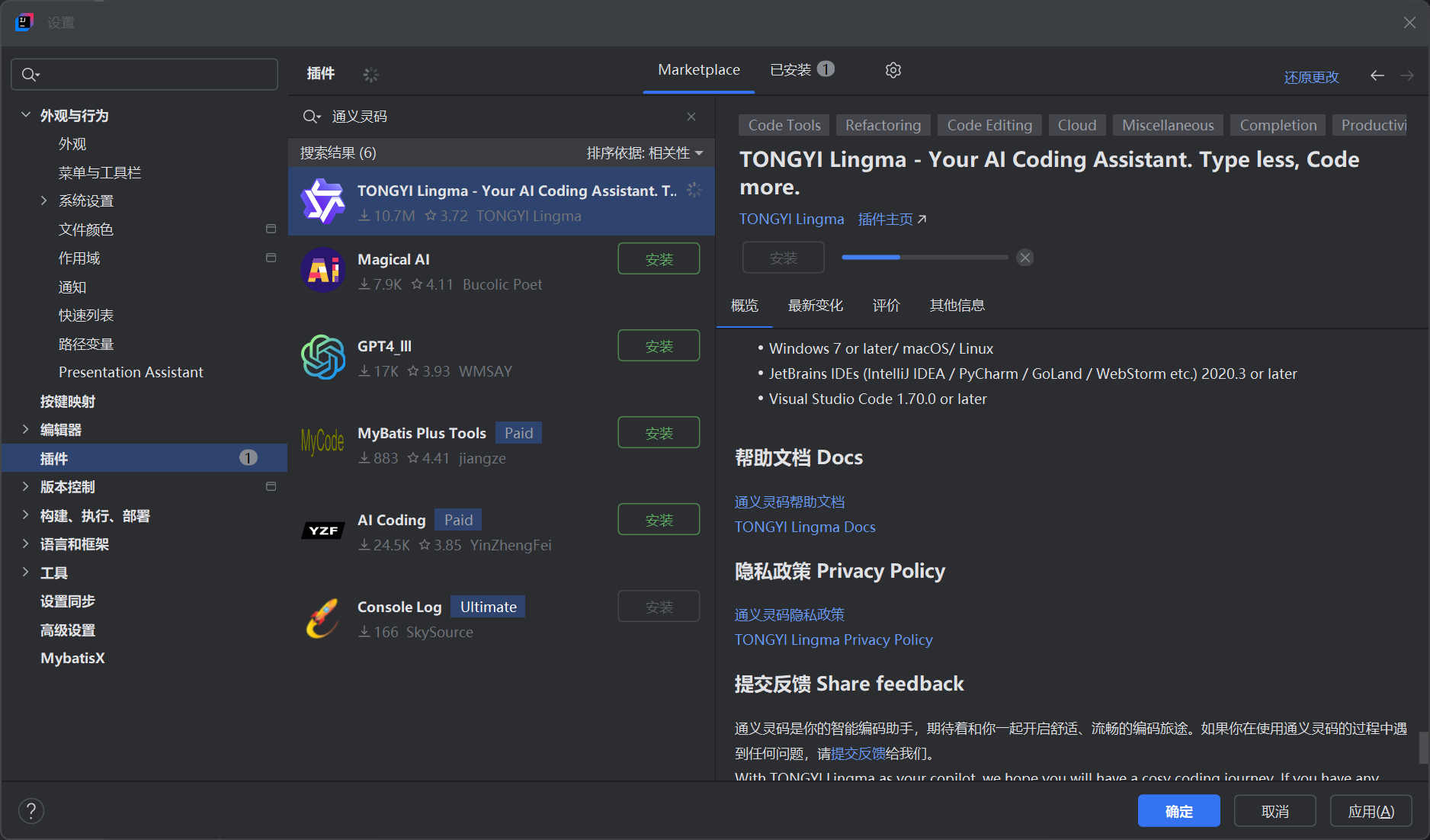Open plugin search options magnifier dropdown
Viewport: 1430px width, 840px height.
(x=312, y=117)
